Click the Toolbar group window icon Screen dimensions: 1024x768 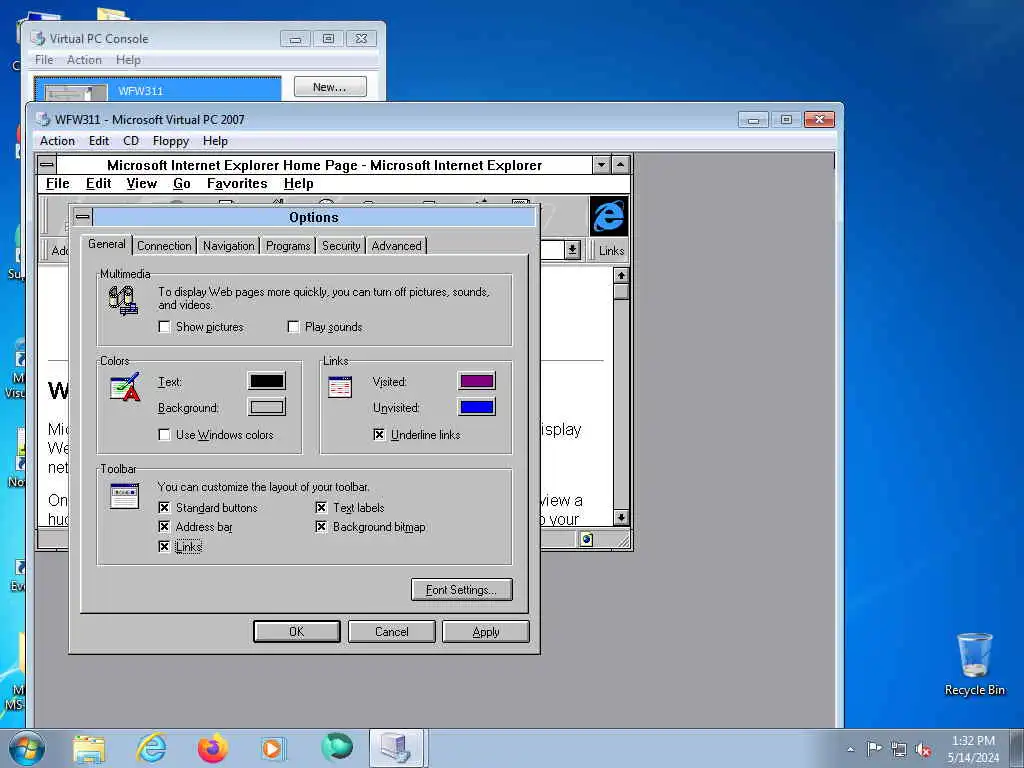click(125, 496)
